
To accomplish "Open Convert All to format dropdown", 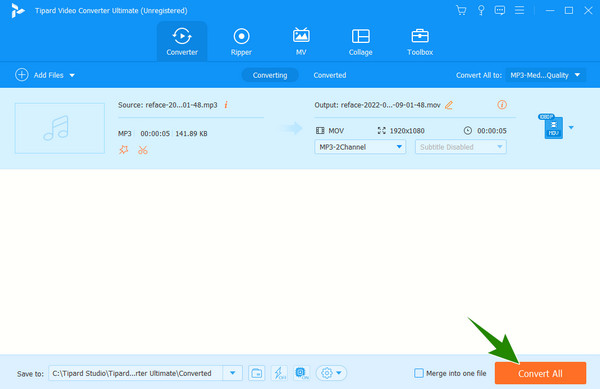I will click(x=545, y=75).
